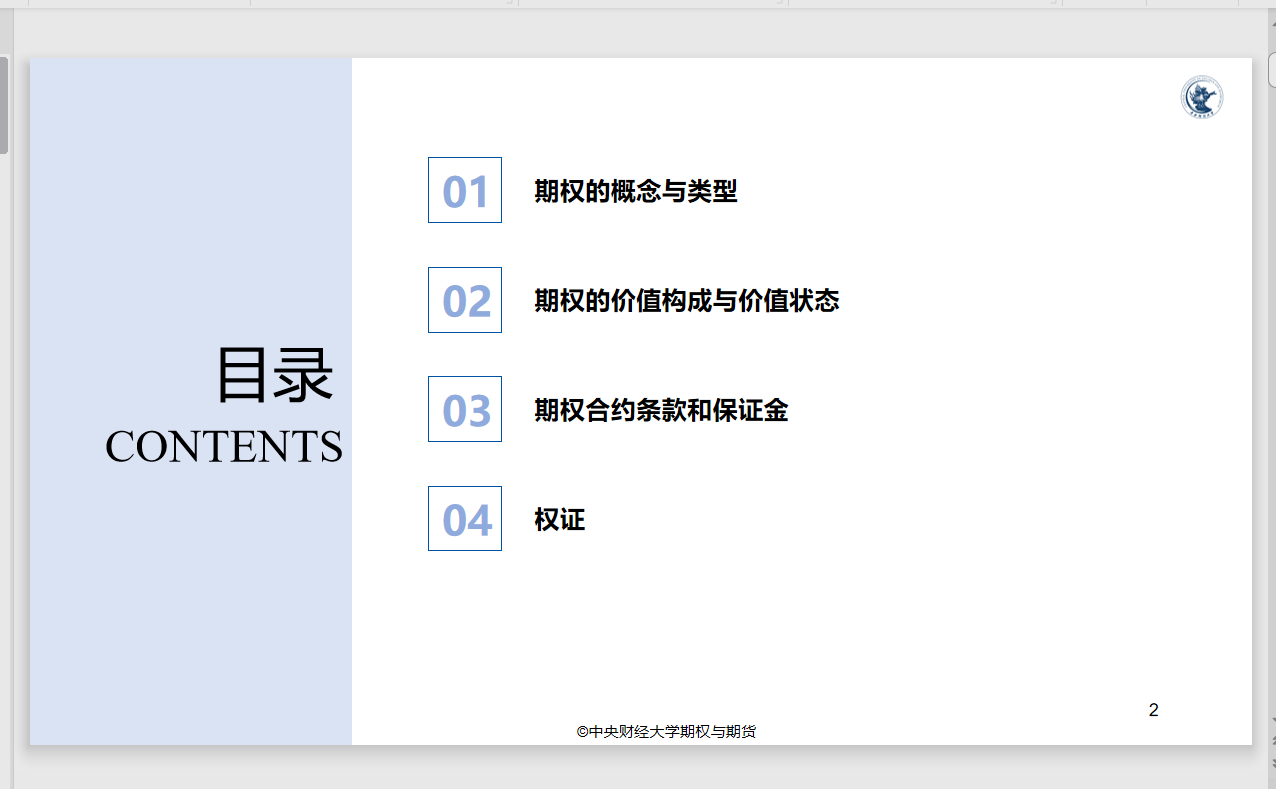
Task: Click the heading 期权合约条款和保证金
Action: (x=661, y=410)
